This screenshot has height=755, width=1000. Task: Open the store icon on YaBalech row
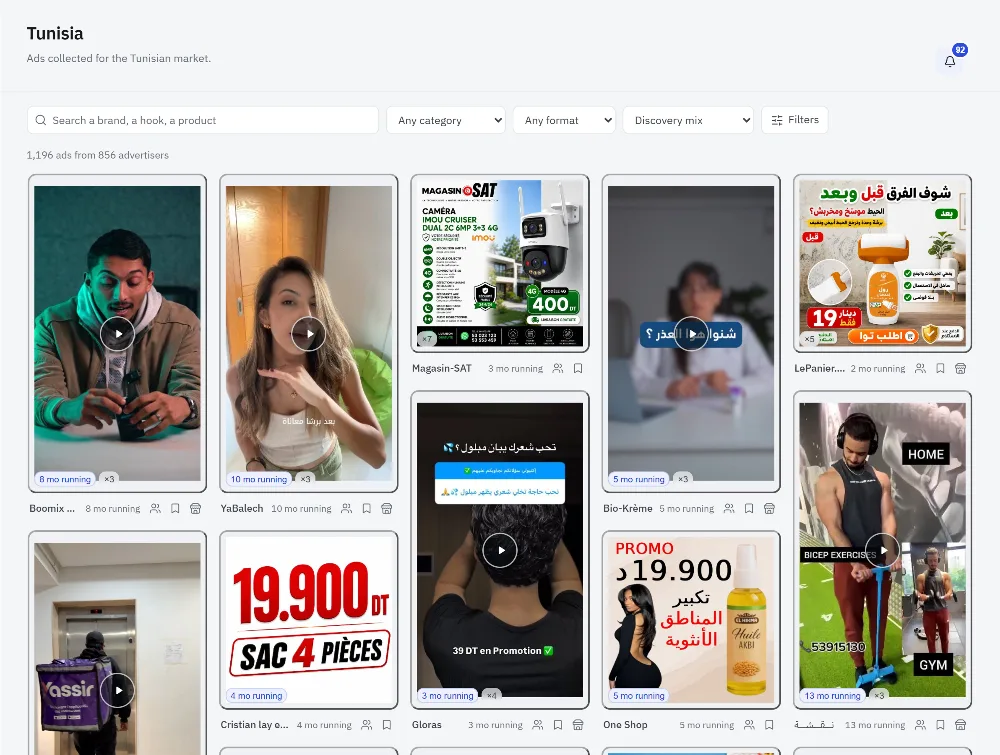(386, 508)
